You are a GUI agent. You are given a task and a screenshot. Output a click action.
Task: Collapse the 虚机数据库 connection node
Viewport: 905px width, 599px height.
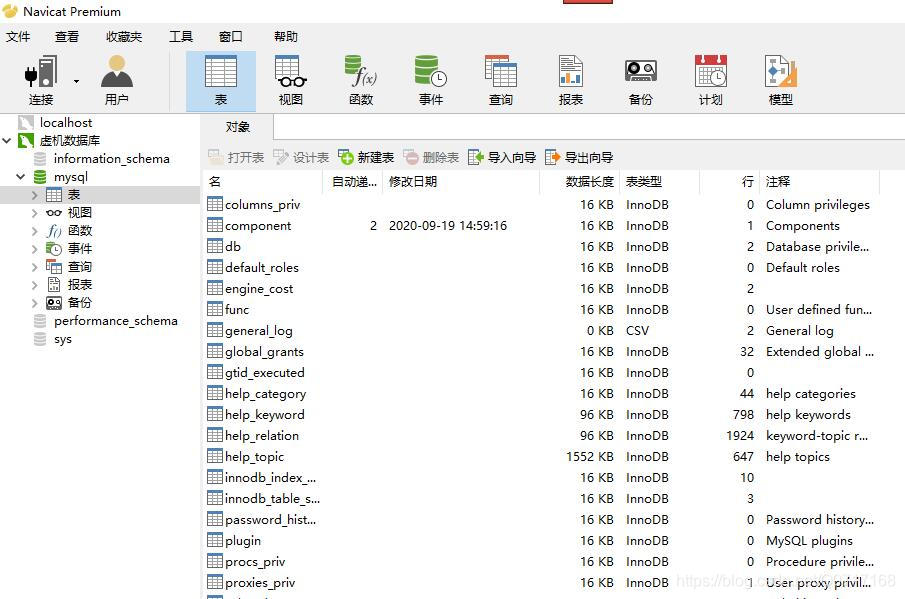tap(7, 140)
